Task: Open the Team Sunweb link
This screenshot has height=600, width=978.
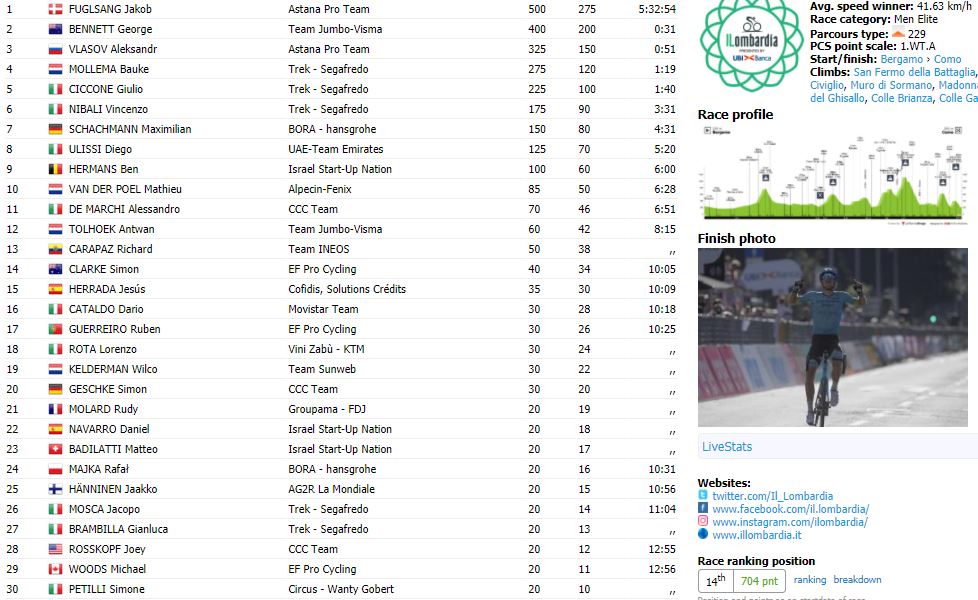Action: tap(322, 369)
